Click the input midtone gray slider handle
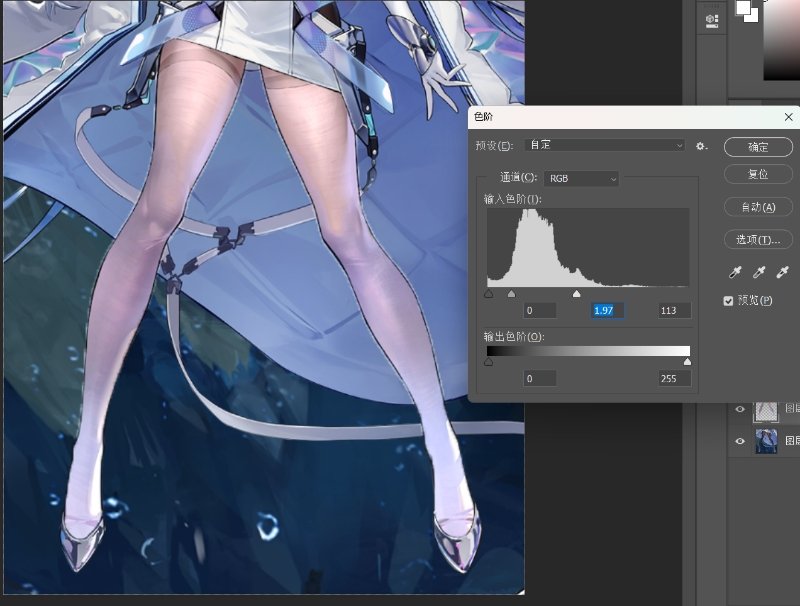 pos(512,294)
